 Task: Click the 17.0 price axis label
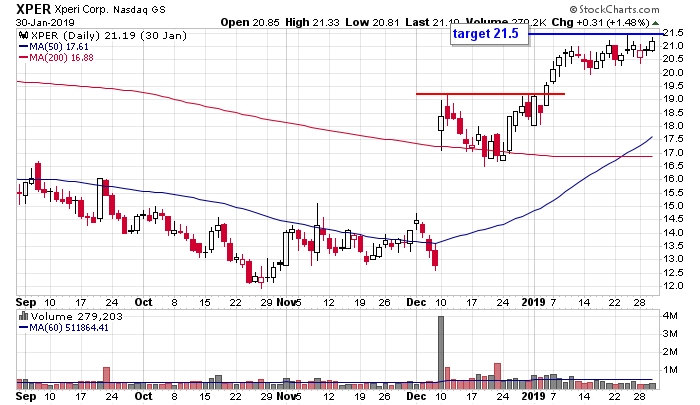672,152
